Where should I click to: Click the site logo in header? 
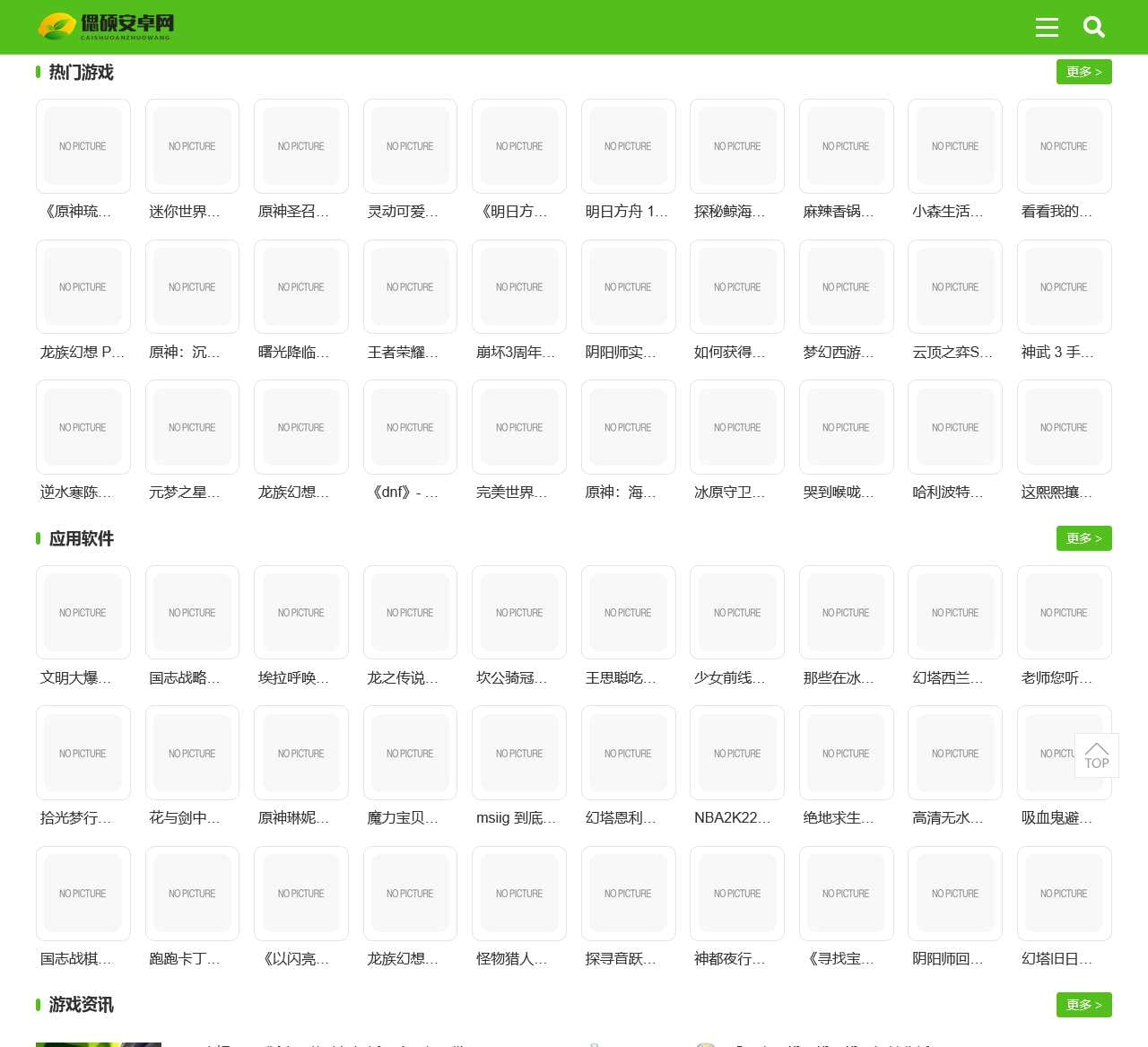coord(106,27)
